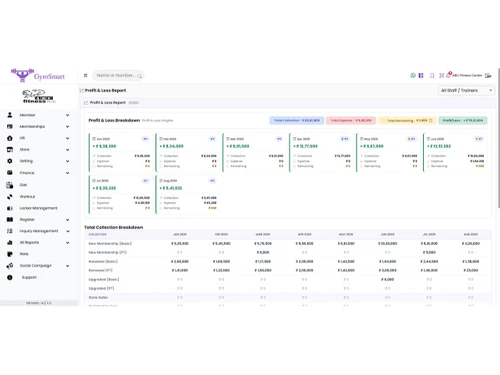Open the Feb 2026 profit card
Viewport: 500px width, 375px height.
(x=188, y=152)
